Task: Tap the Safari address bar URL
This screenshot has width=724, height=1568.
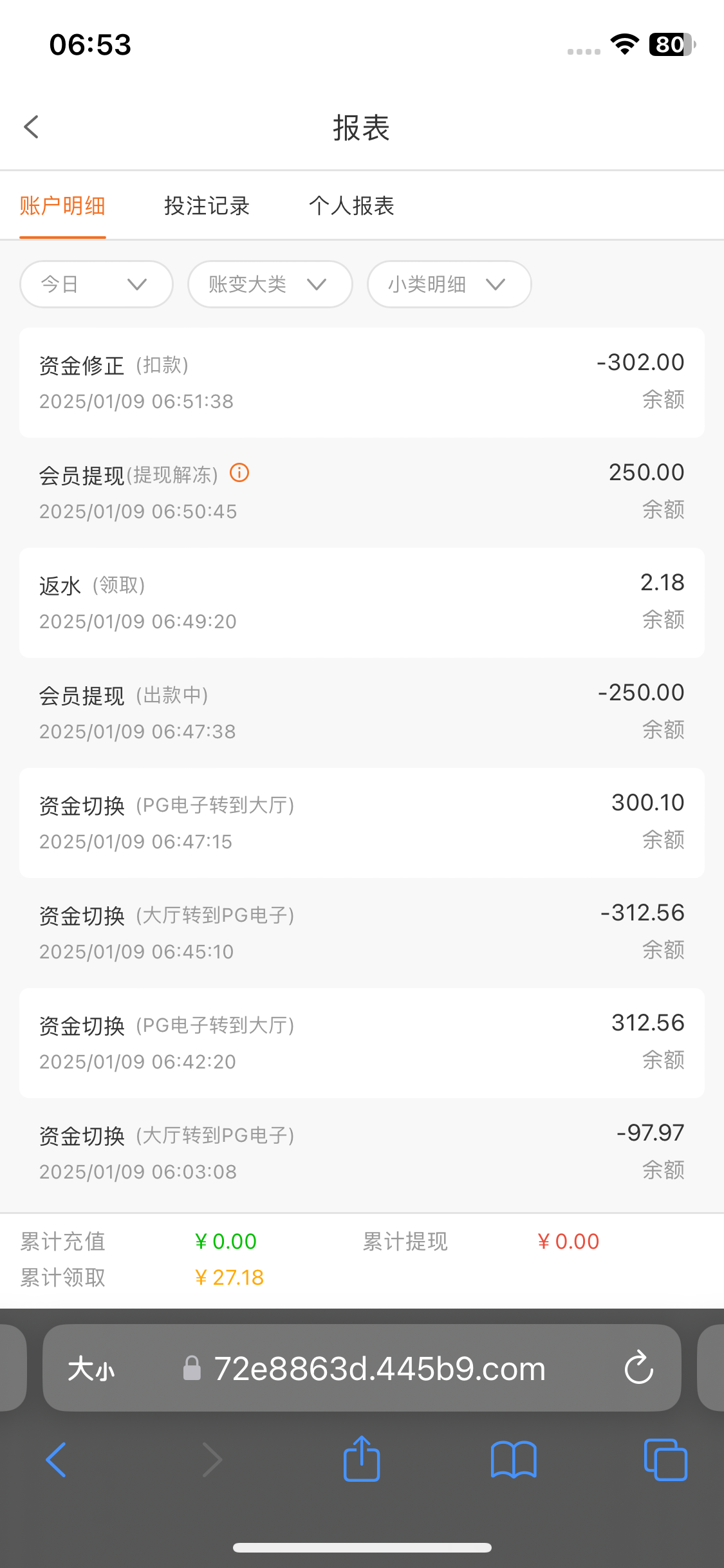Action: [x=380, y=1368]
